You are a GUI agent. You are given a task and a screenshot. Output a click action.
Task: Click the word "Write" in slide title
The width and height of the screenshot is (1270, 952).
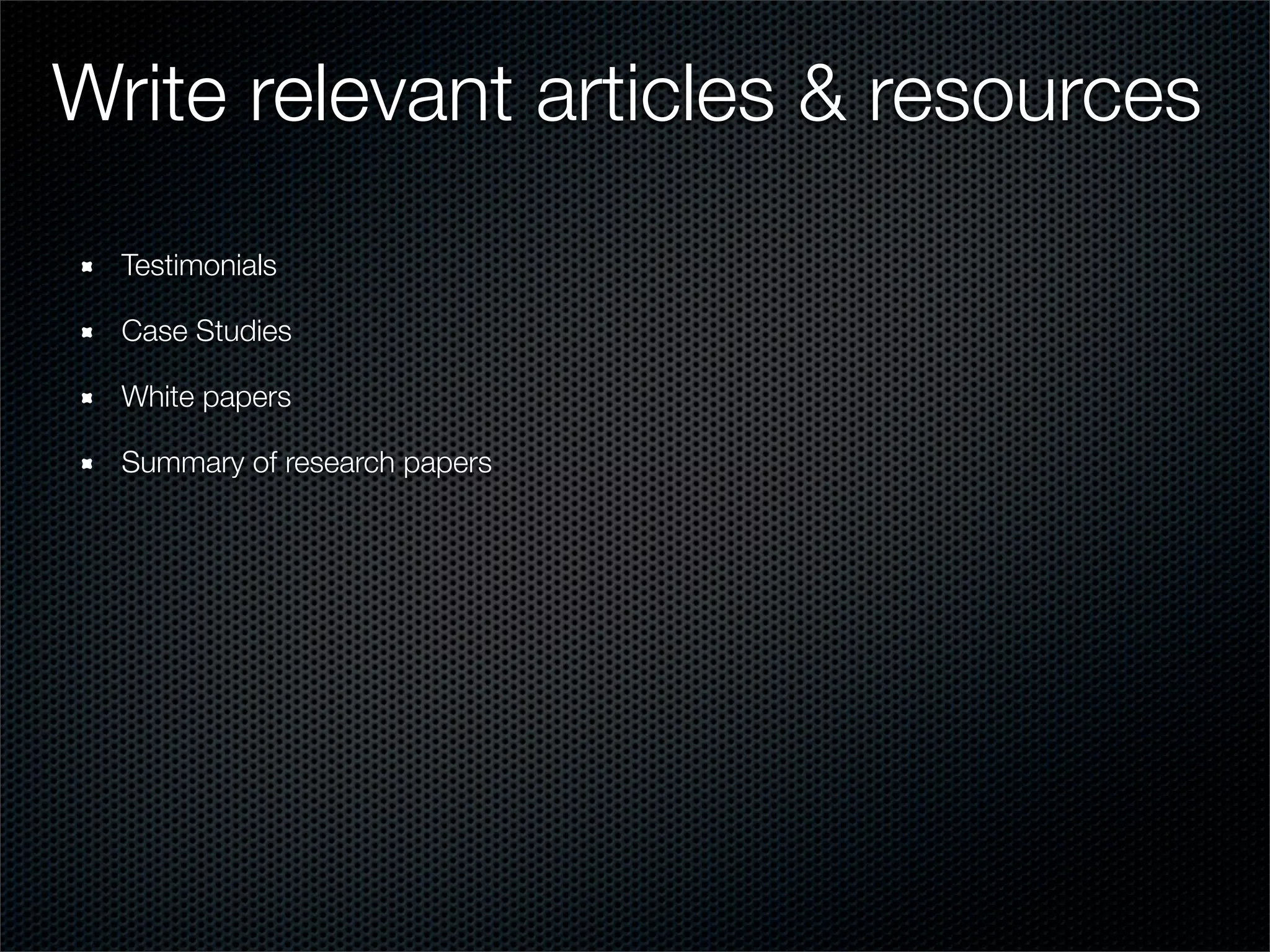pos(140,93)
